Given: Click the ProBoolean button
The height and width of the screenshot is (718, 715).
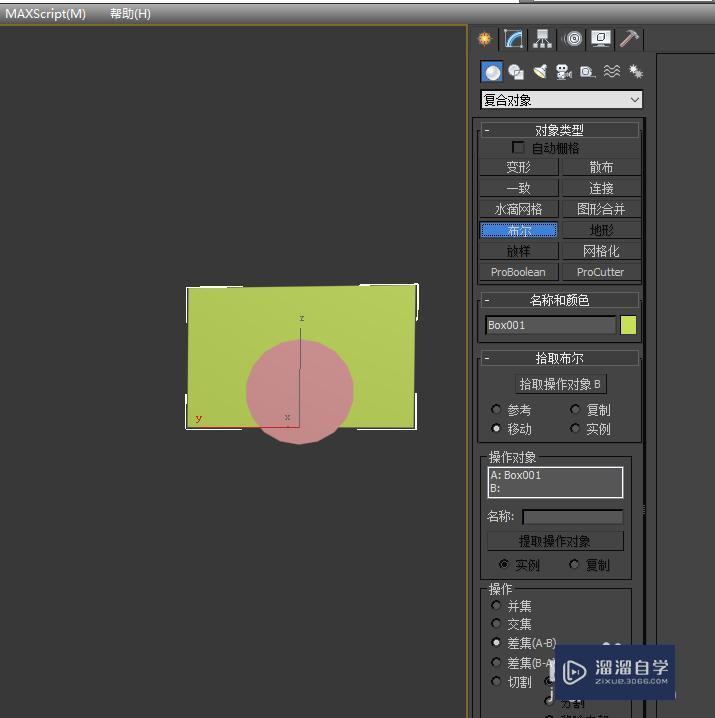Looking at the screenshot, I should coord(519,272).
